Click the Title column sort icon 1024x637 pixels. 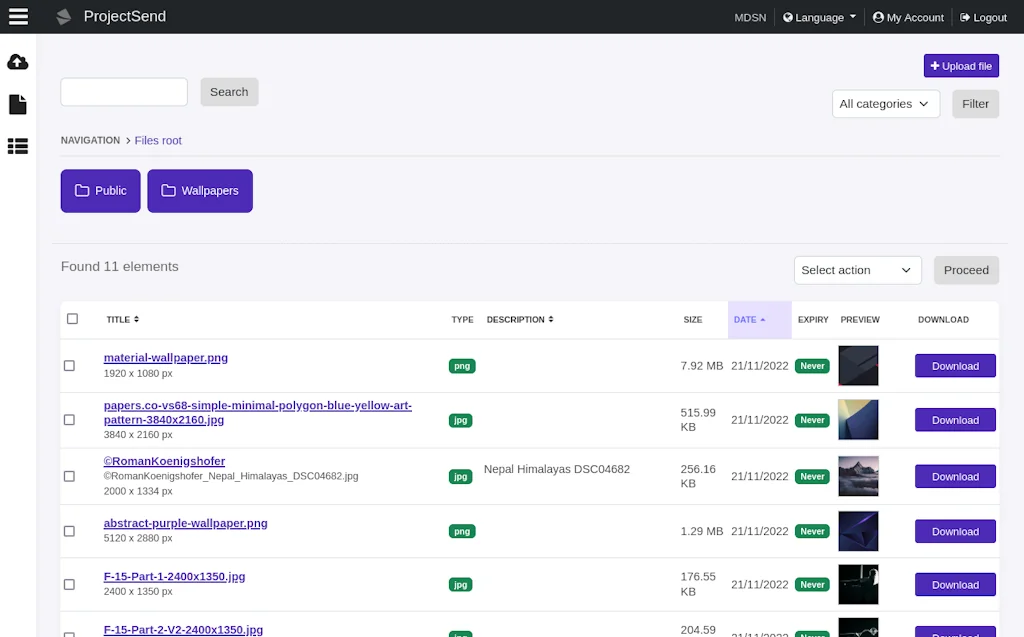[138, 319]
